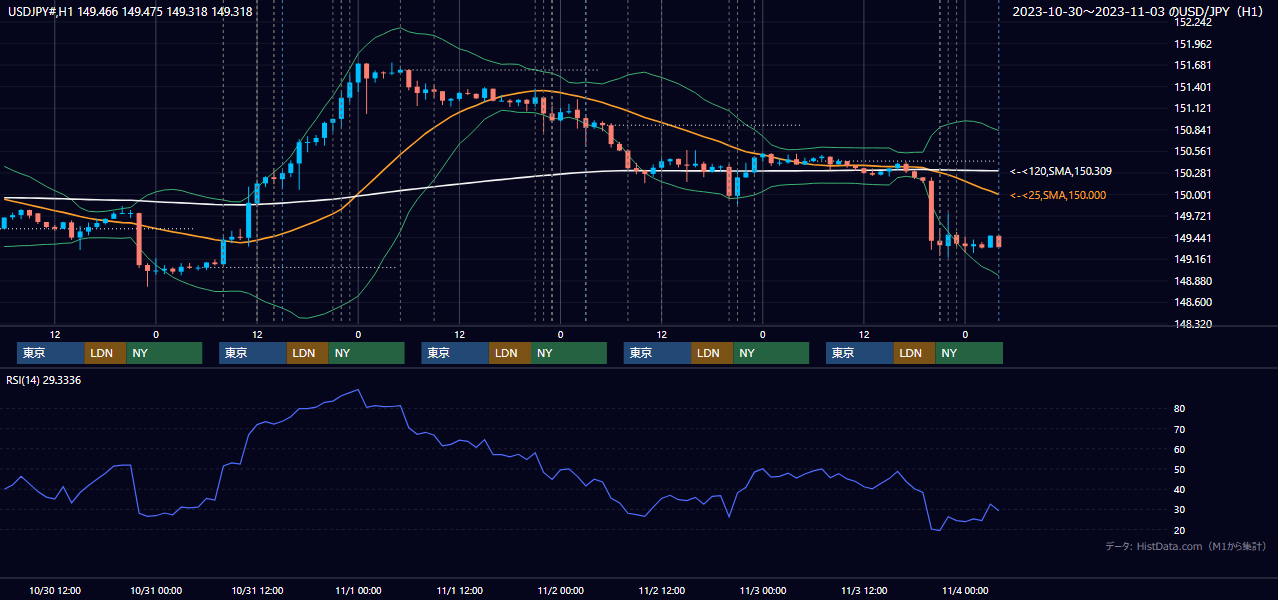Click the RSI(14) 29.3336 indicator label
1278x600 pixels.
point(44,380)
